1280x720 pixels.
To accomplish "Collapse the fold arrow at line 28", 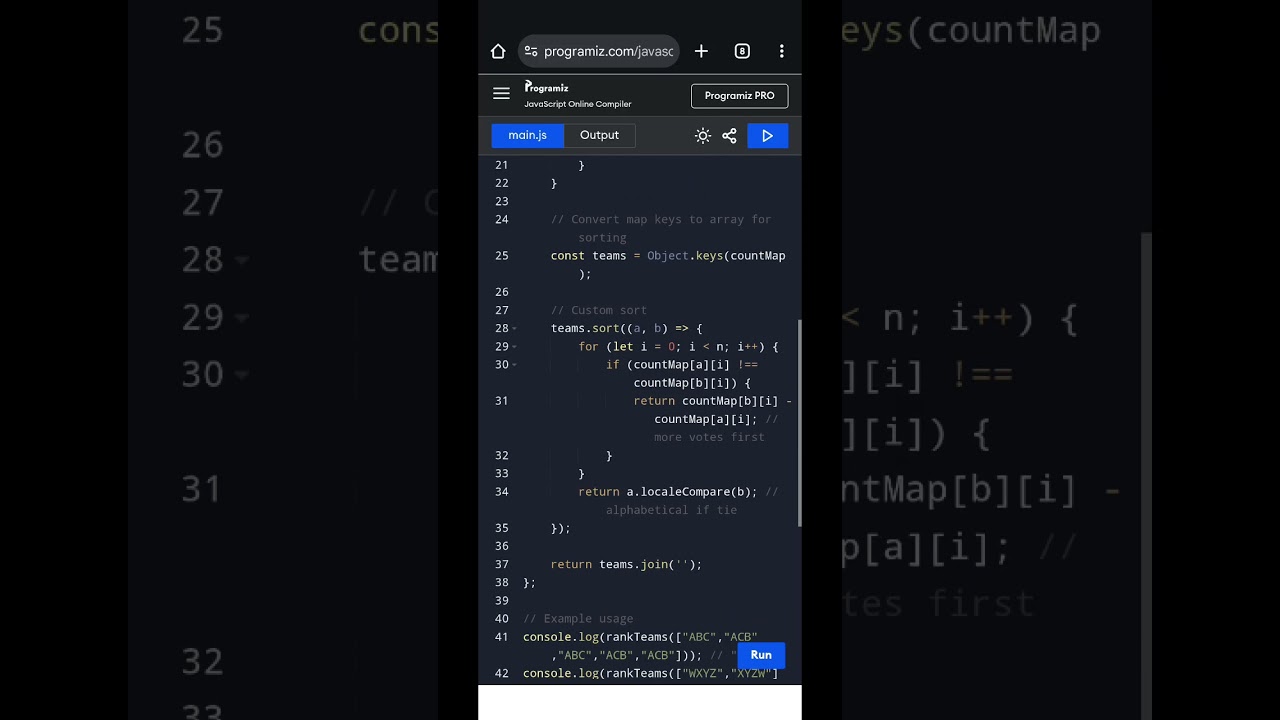I will (514, 329).
